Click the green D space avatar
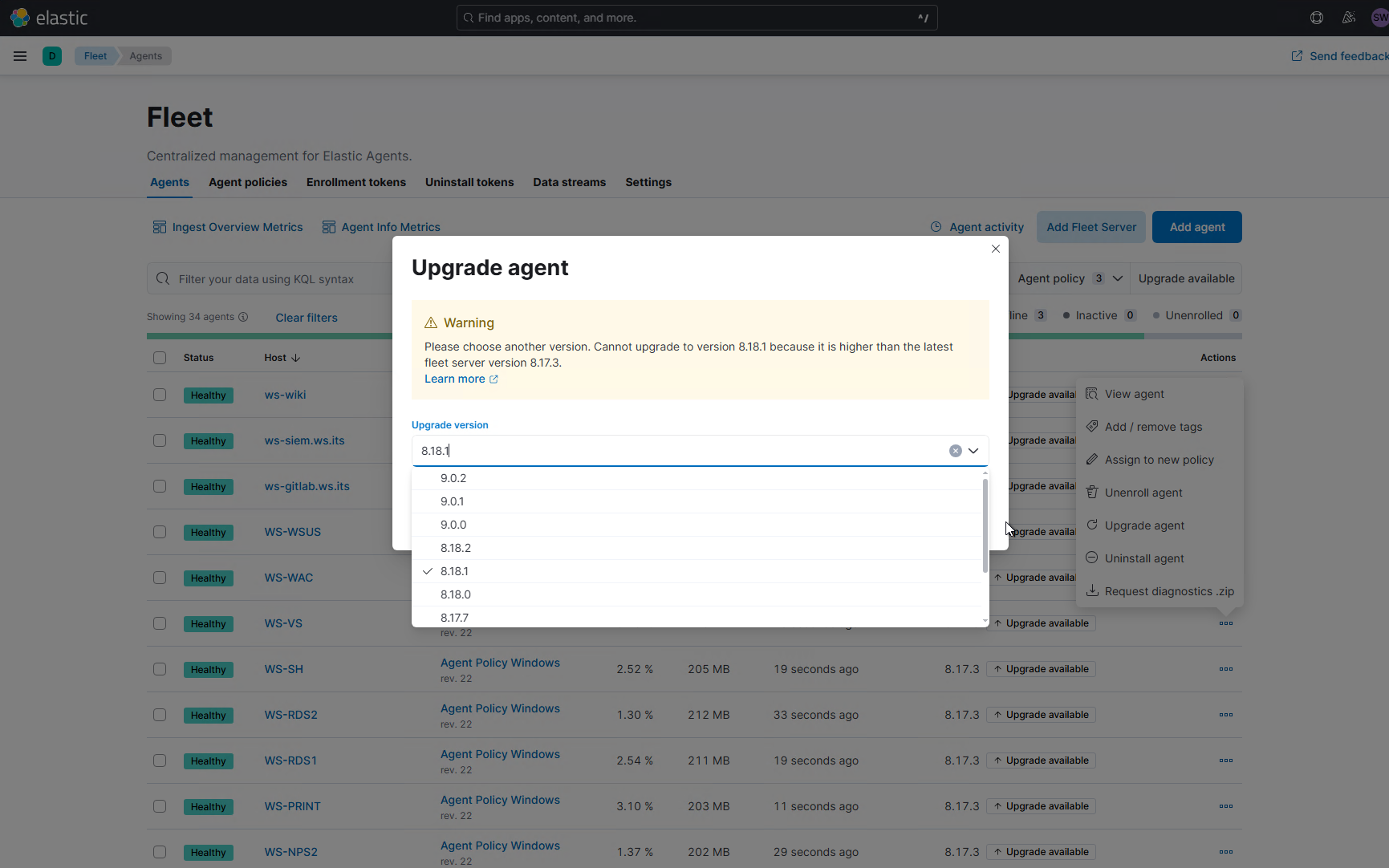 (x=52, y=56)
